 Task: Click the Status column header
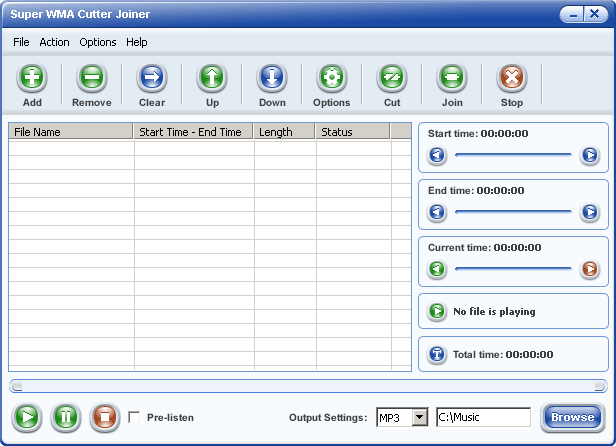(x=353, y=132)
